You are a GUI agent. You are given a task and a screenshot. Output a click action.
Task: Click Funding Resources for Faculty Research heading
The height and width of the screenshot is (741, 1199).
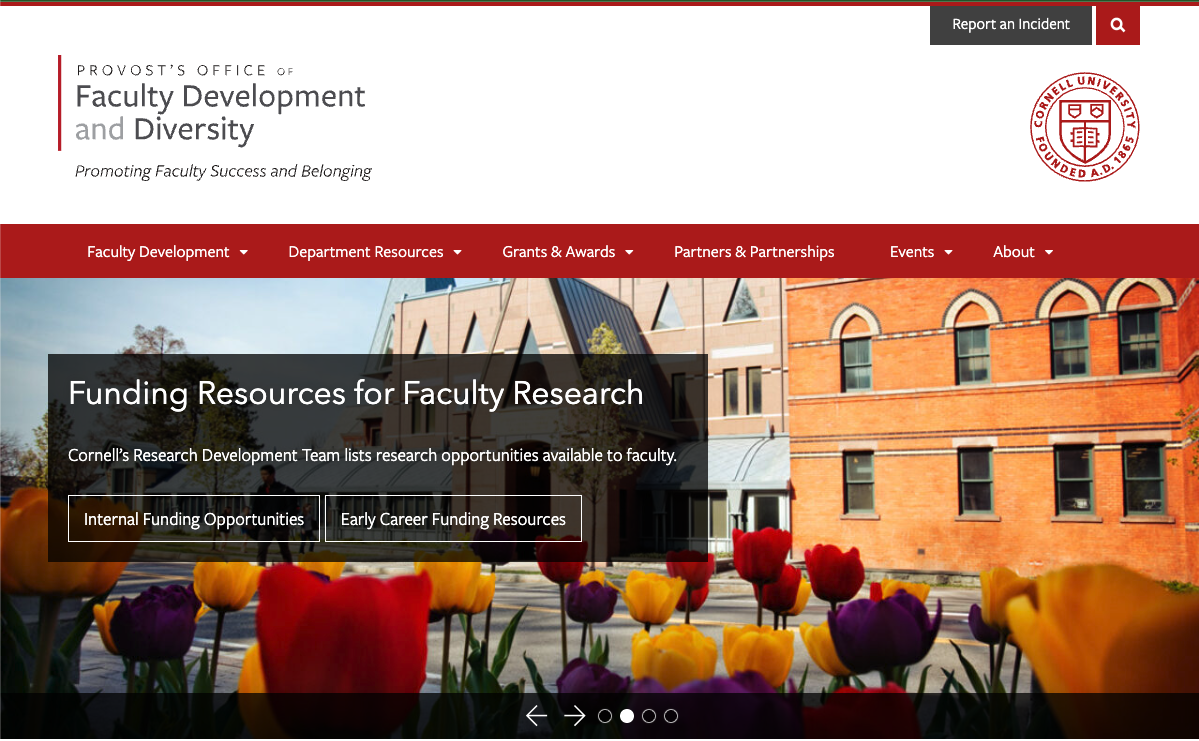[356, 394]
